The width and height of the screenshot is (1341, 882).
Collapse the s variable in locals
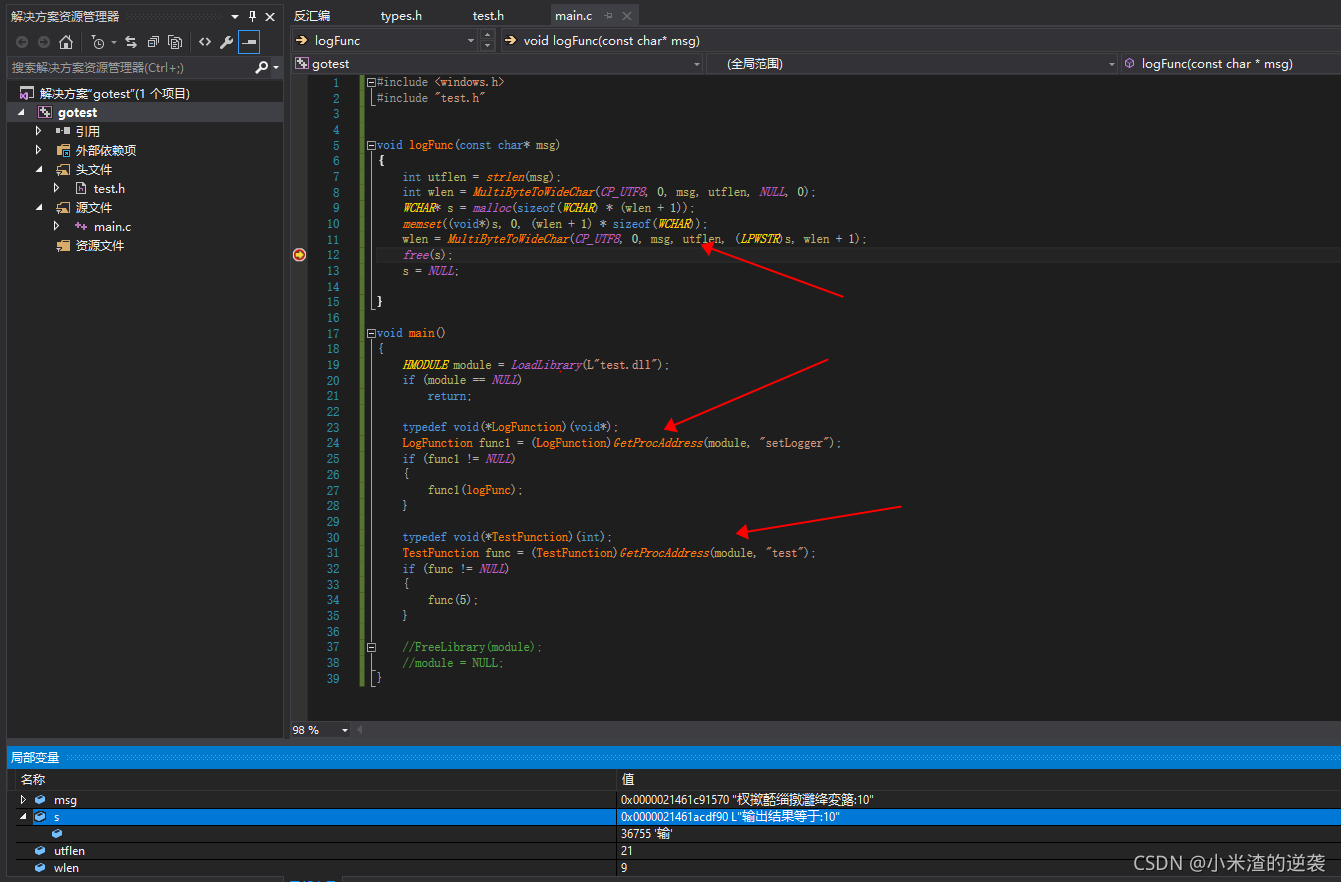24,817
